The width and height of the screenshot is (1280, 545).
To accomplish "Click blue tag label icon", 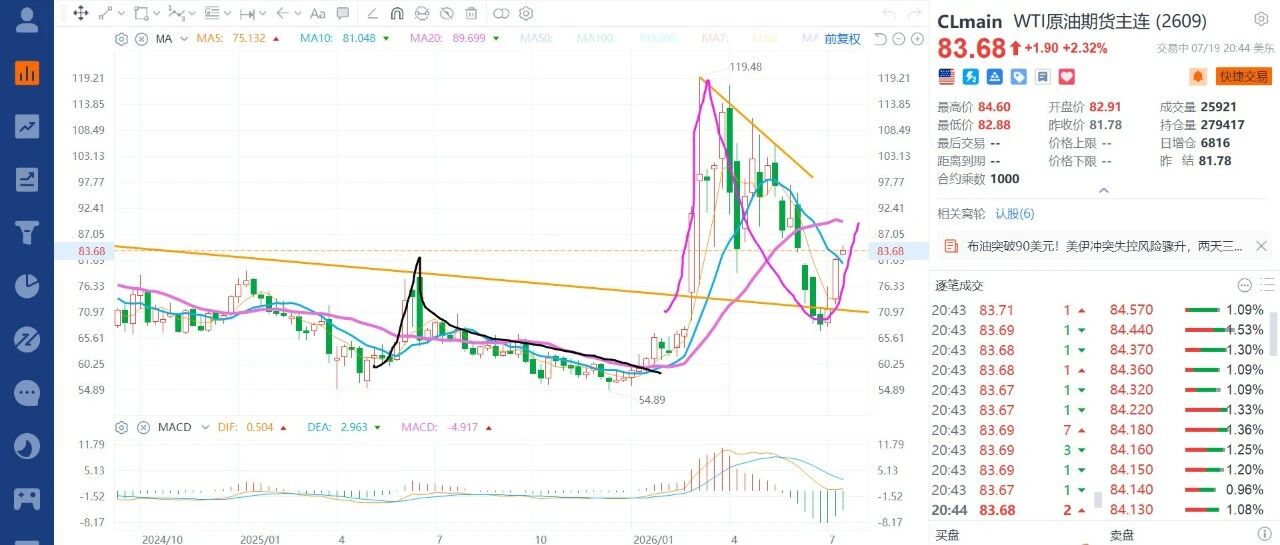I will [1019, 77].
